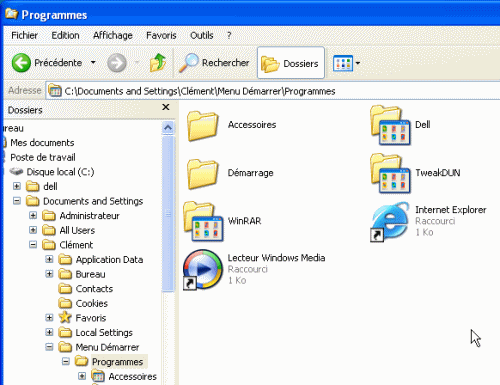Toggle the Dossiers folders pane button

(x=291, y=63)
